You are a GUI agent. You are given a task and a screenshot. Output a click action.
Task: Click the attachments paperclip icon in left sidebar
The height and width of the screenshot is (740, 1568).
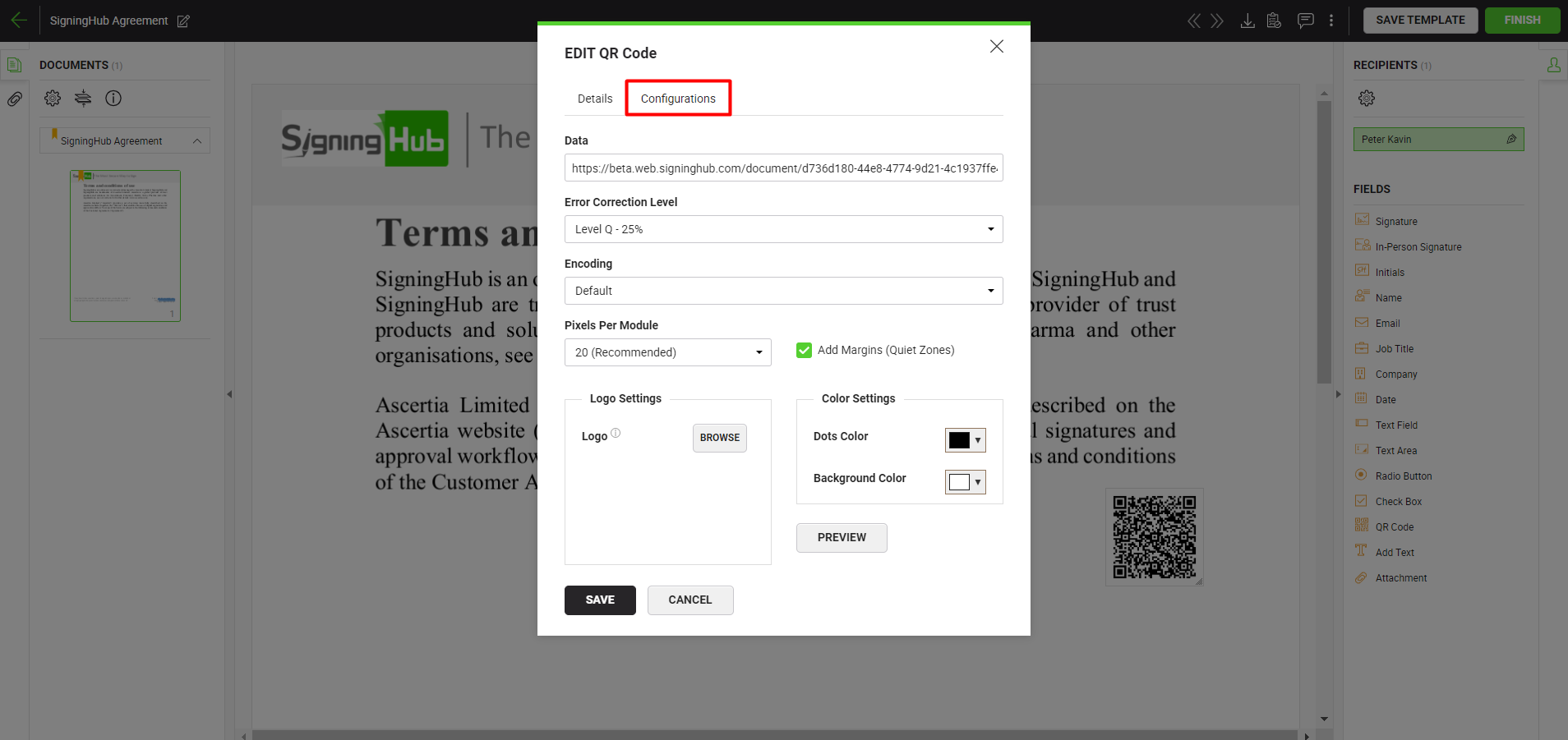15,99
